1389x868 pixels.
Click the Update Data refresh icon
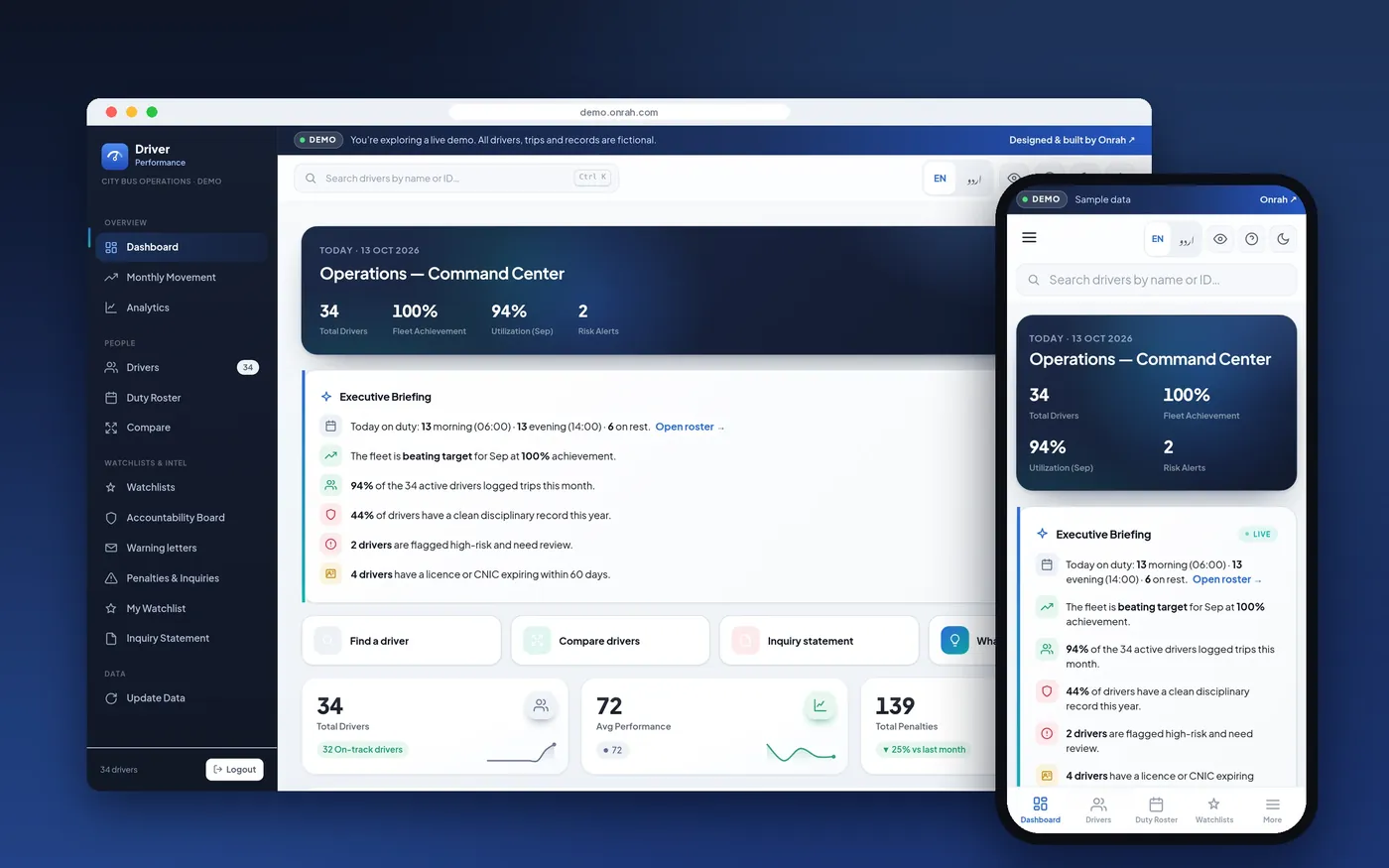(x=111, y=698)
